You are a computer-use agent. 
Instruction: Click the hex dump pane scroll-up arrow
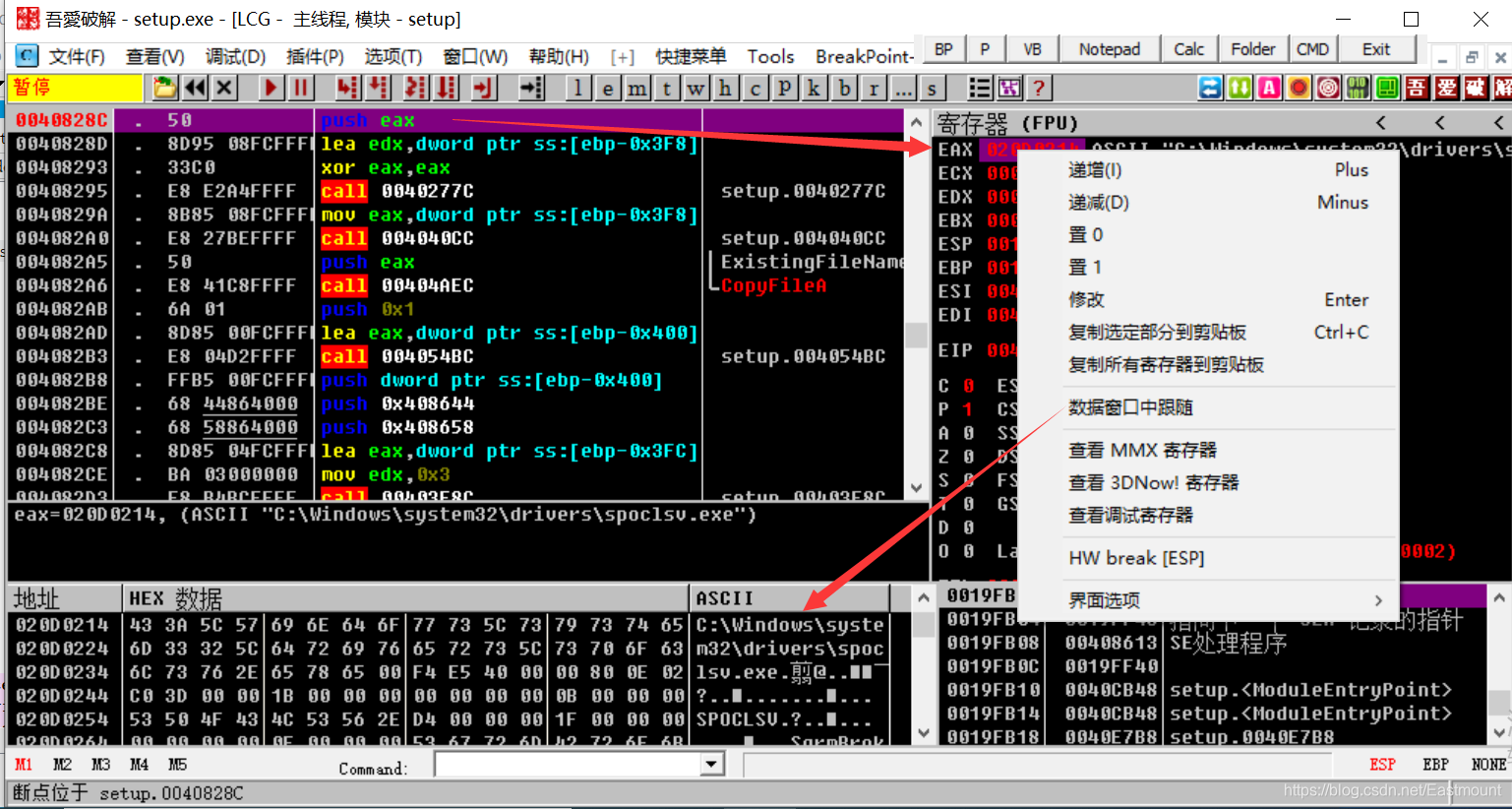point(923,597)
